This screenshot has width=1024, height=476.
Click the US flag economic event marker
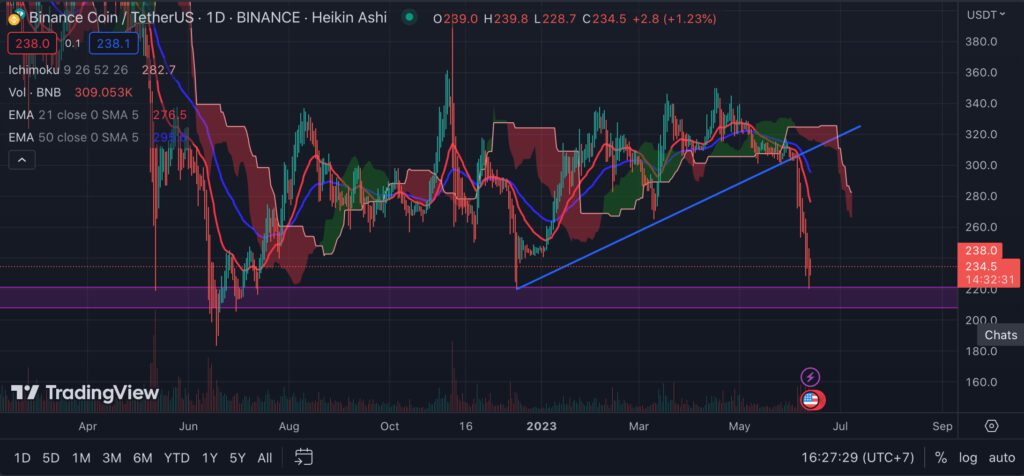(810, 400)
